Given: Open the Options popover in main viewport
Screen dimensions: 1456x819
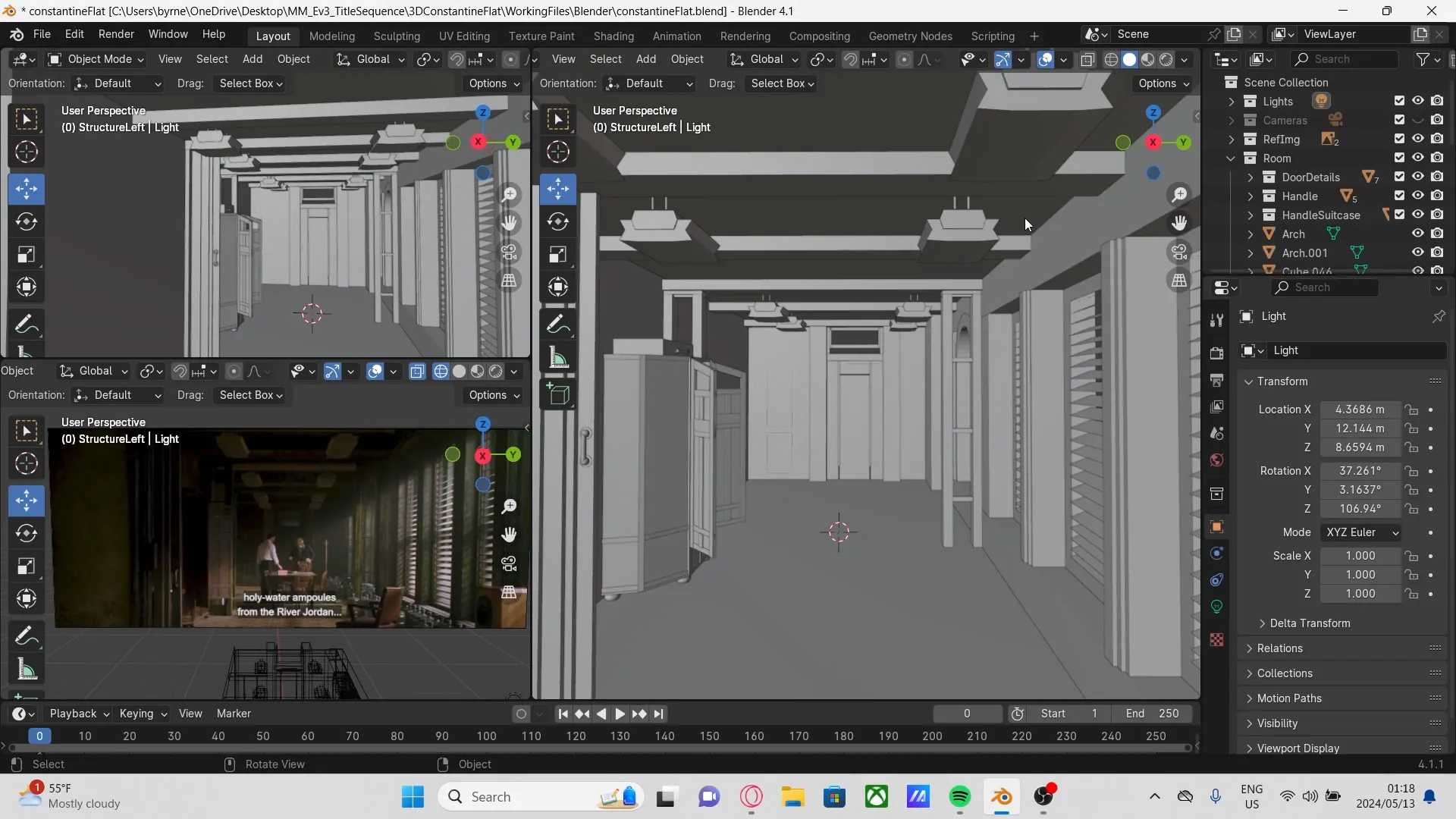Looking at the screenshot, I should [1163, 83].
